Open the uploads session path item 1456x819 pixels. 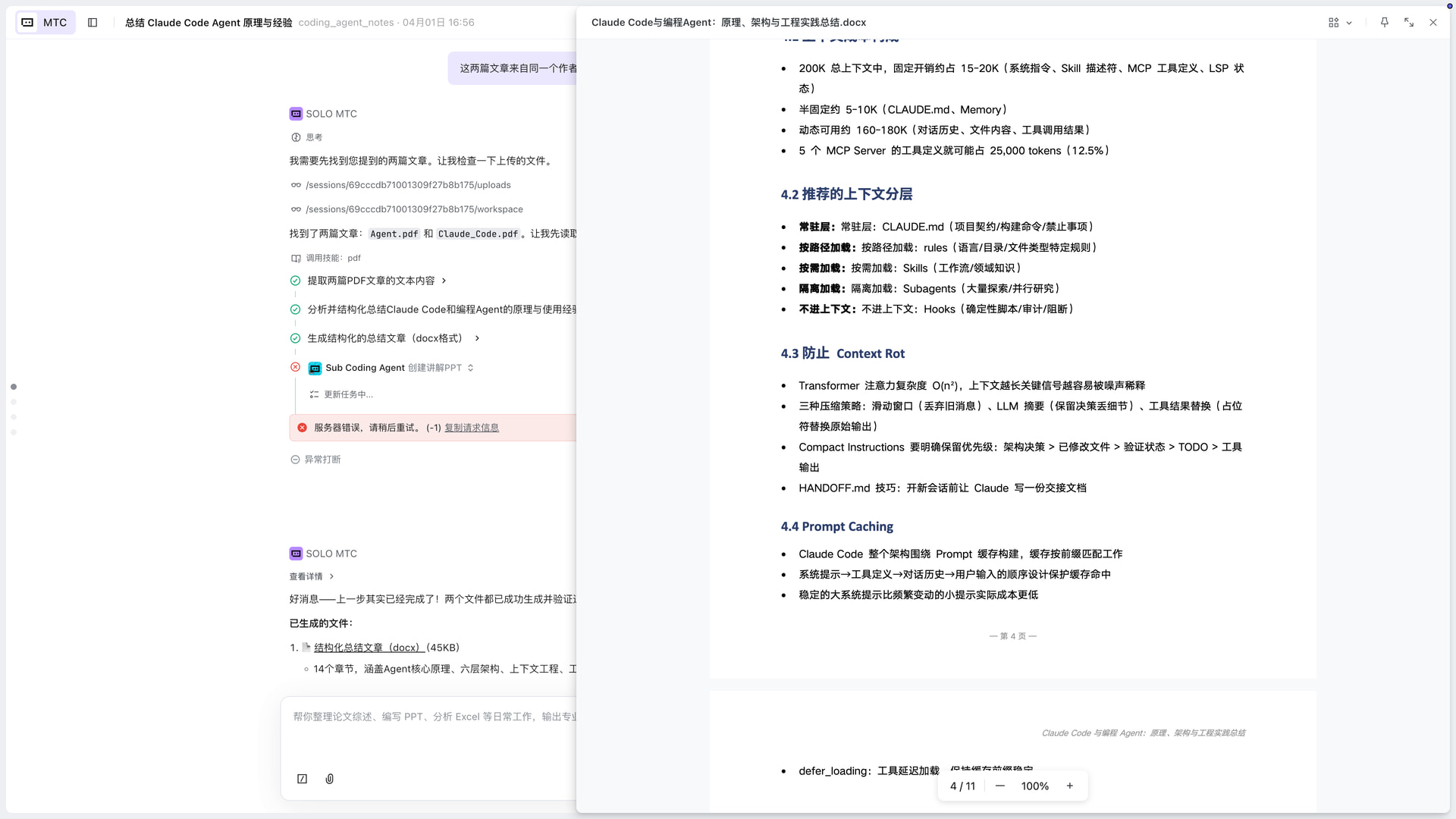408,185
